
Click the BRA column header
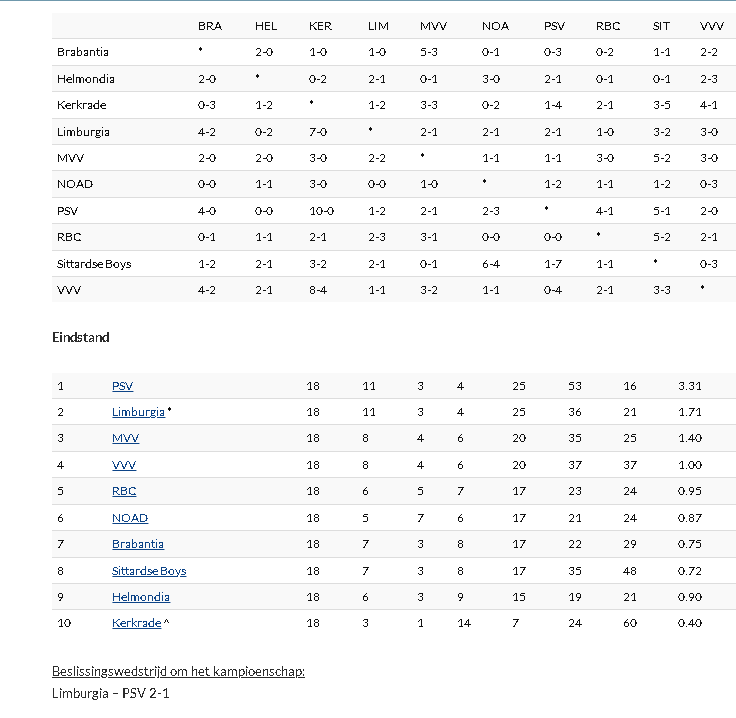tap(210, 26)
